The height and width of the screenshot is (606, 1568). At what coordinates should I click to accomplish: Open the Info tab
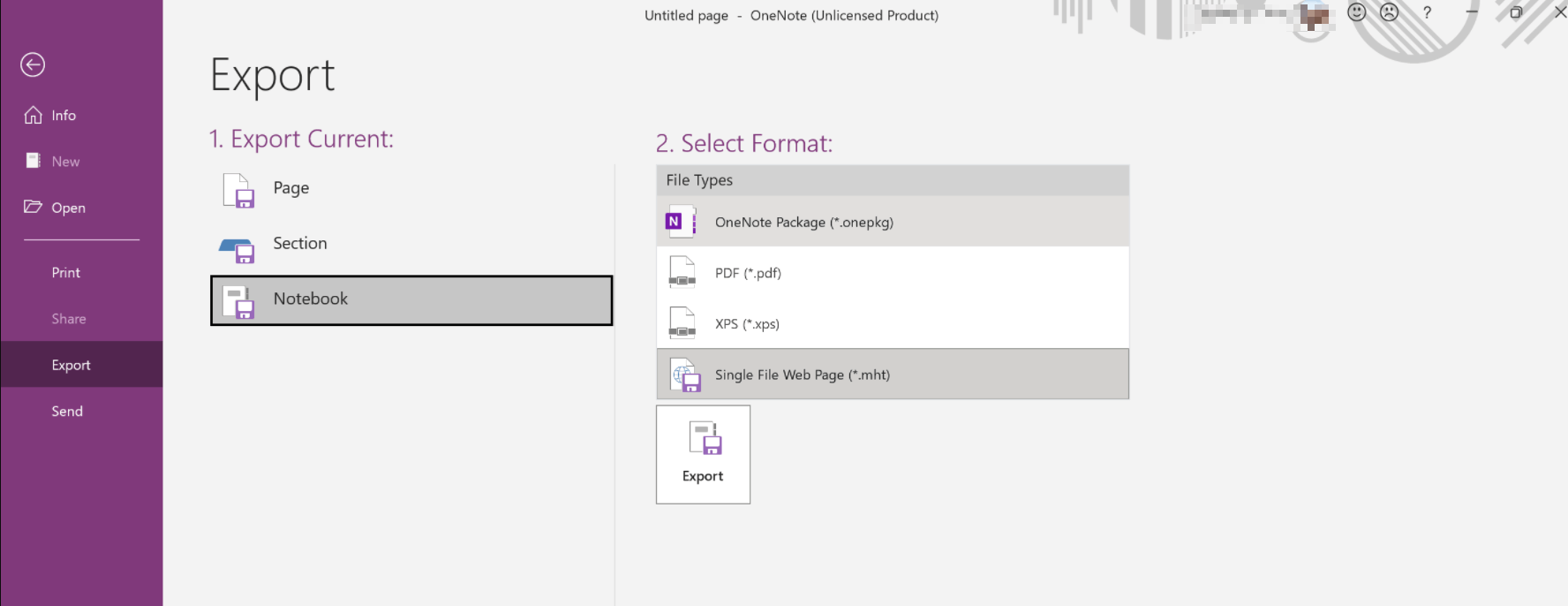tap(81, 116)
